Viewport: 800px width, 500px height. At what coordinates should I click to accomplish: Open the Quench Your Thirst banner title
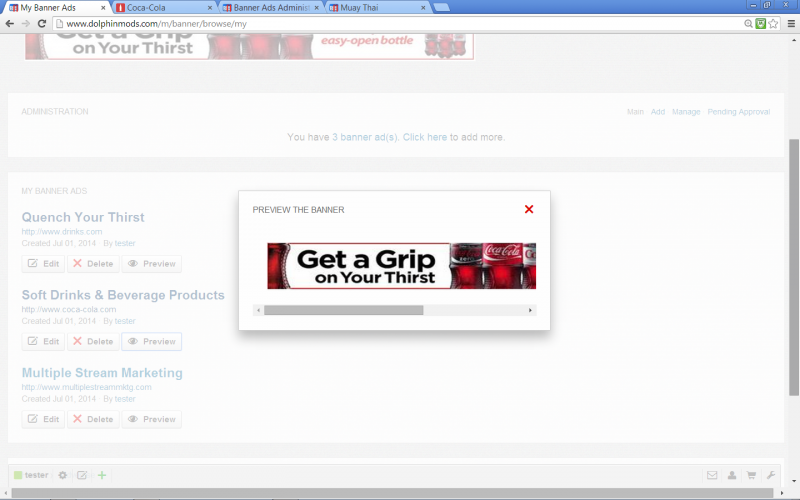point(83,217)
